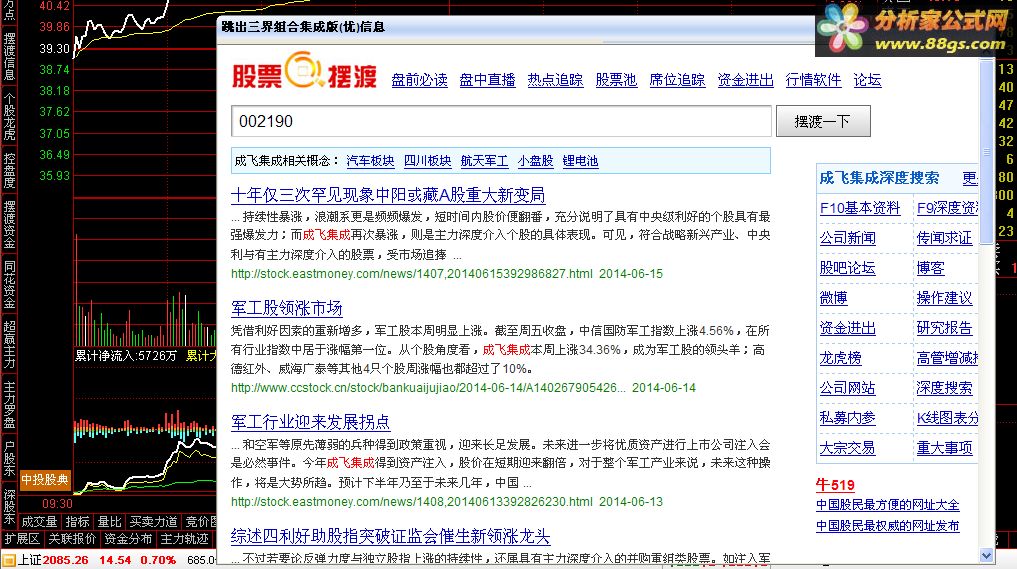Open 研究报告 link
The image size is (1017, 569).
944,328
